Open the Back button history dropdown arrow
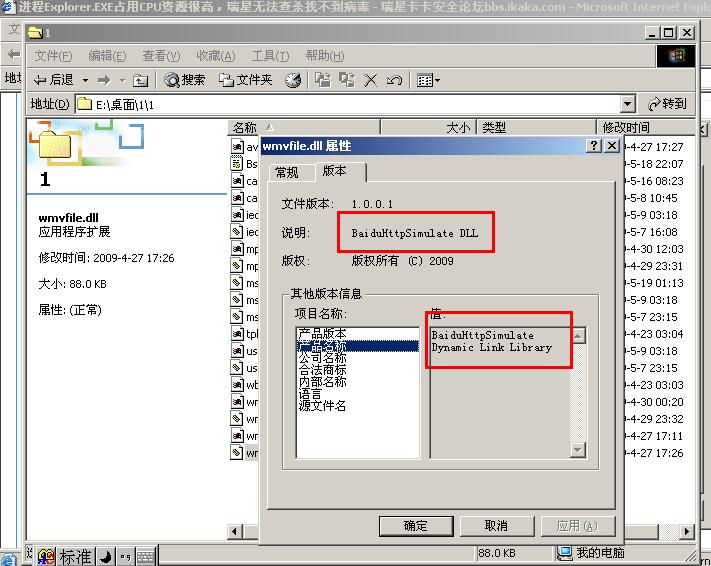Screen dimensions: 711x566 tap(85, 81)
